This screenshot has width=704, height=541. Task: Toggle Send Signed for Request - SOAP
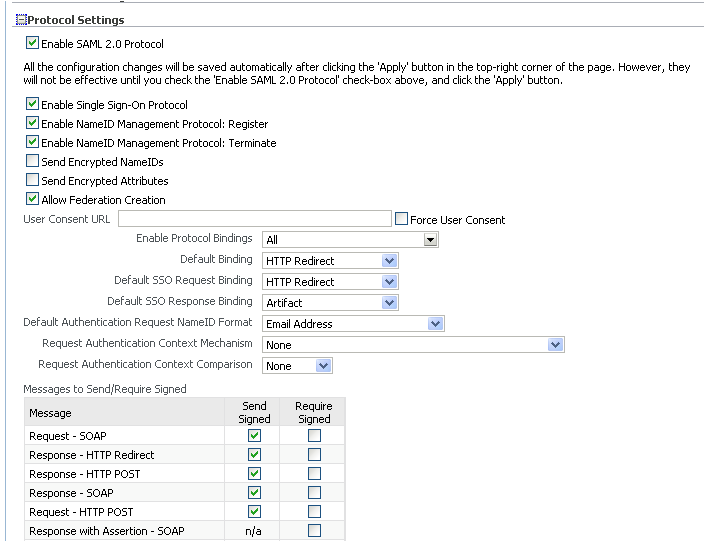click(x=255, y=435)
